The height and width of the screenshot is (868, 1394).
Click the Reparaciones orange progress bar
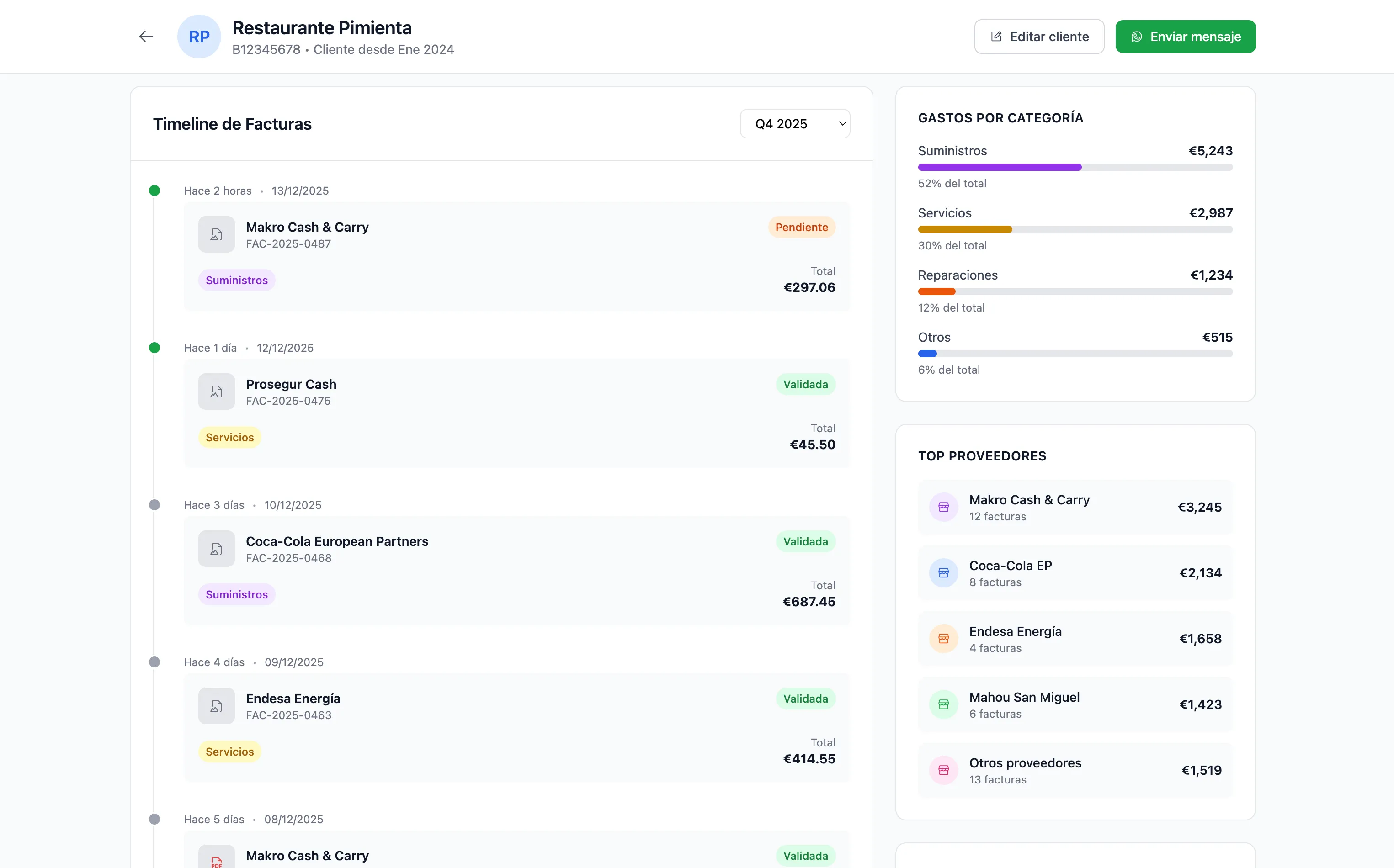click(x=936, y=291)
